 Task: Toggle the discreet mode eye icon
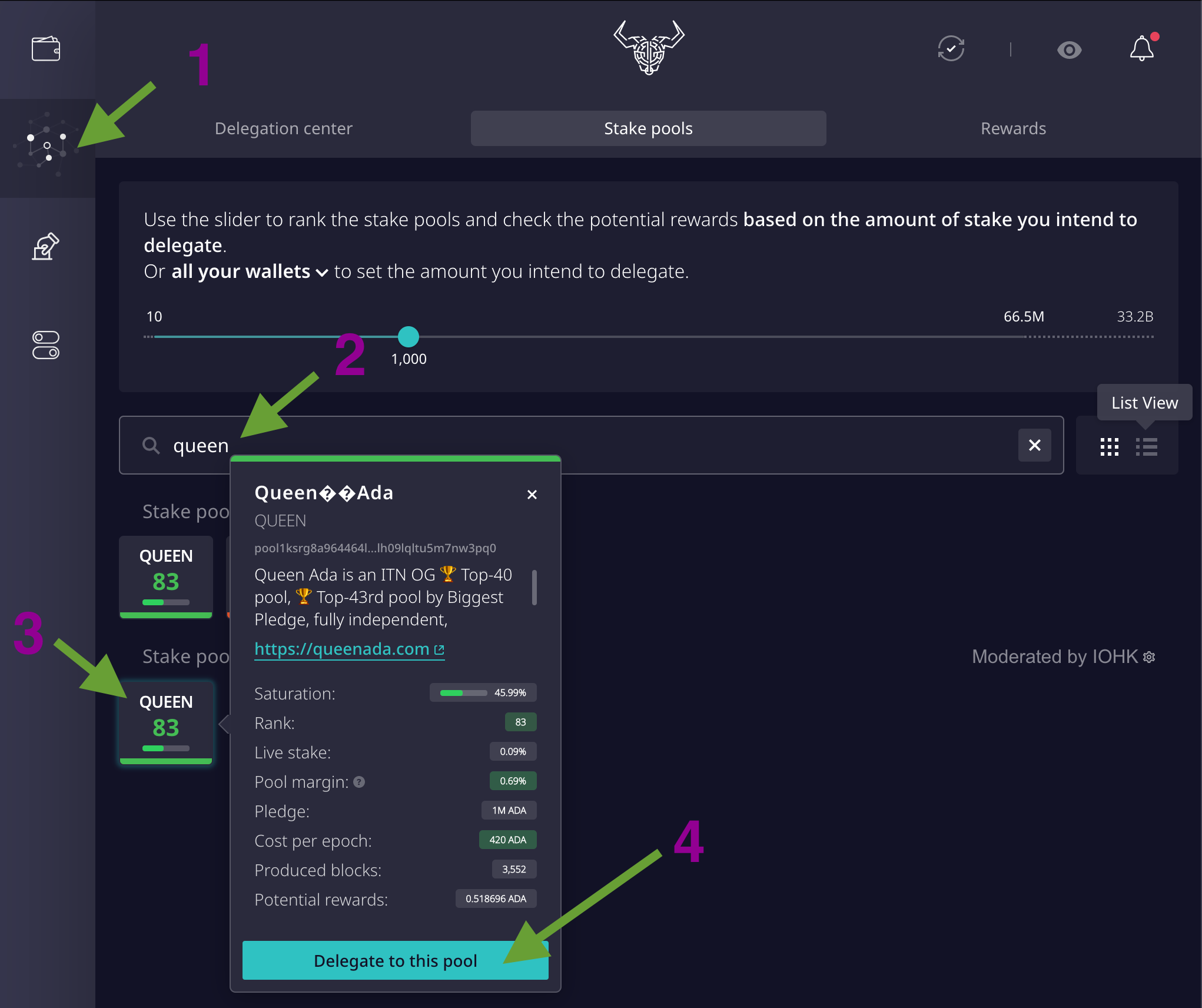tap(1069, 50)
